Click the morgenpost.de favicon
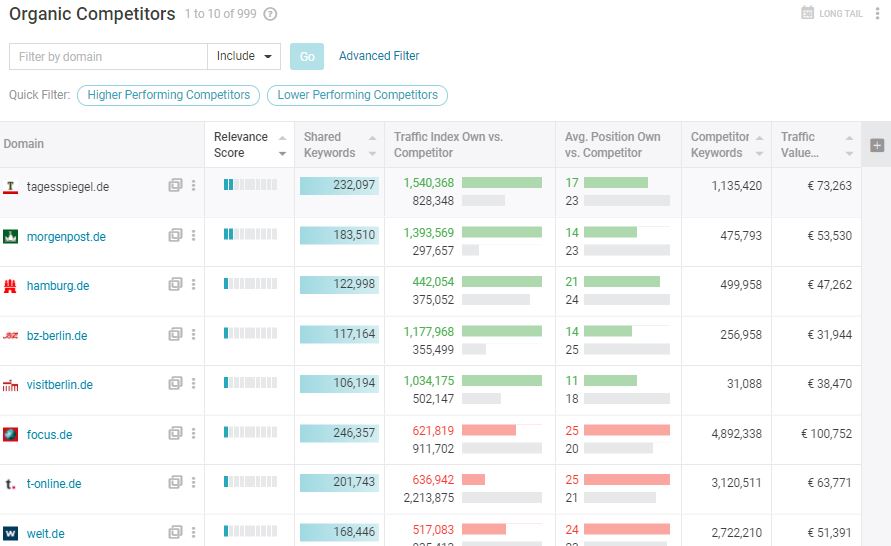The height and width of the screenshot is (546, 891). click(x=10, y=236)
